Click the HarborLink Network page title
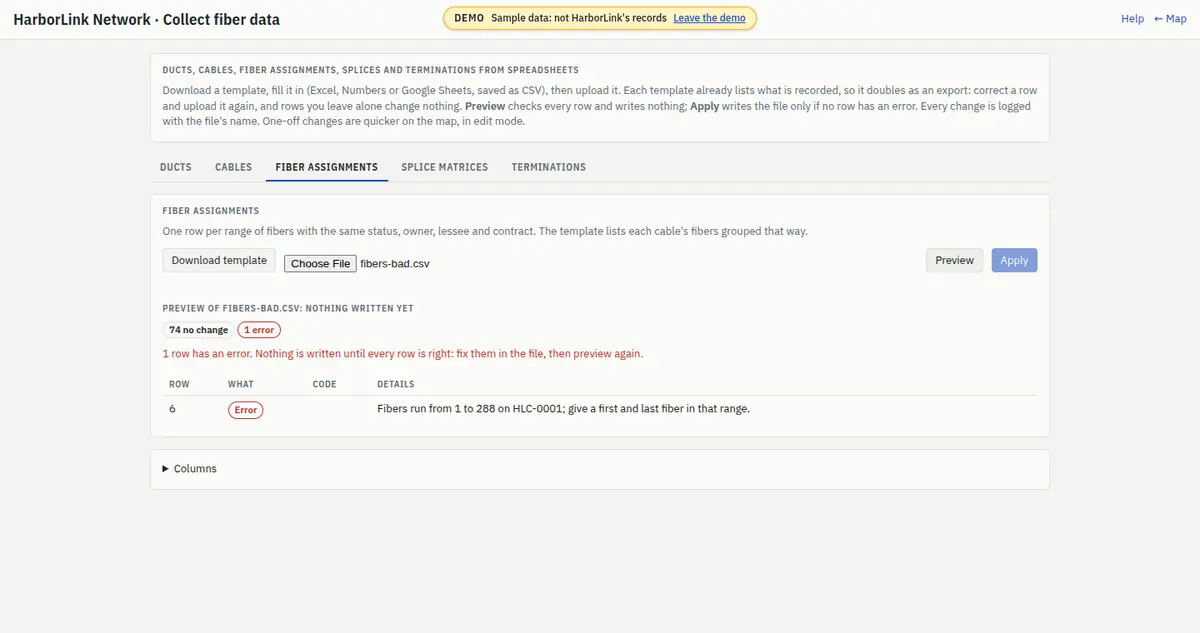This screenshot has width=1200, height=633. coord(147,19)
